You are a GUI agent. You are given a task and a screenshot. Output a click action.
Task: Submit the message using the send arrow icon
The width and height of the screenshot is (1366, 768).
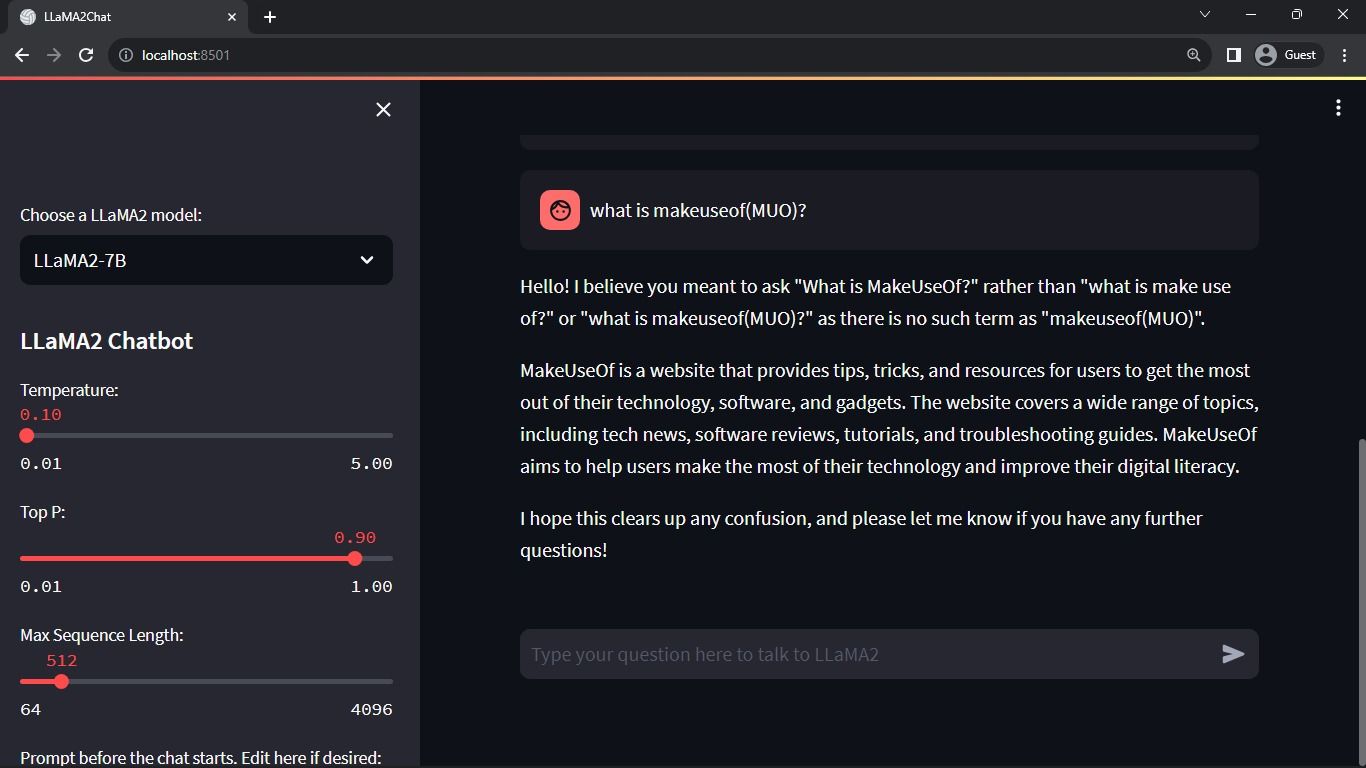pos(1234,654)
